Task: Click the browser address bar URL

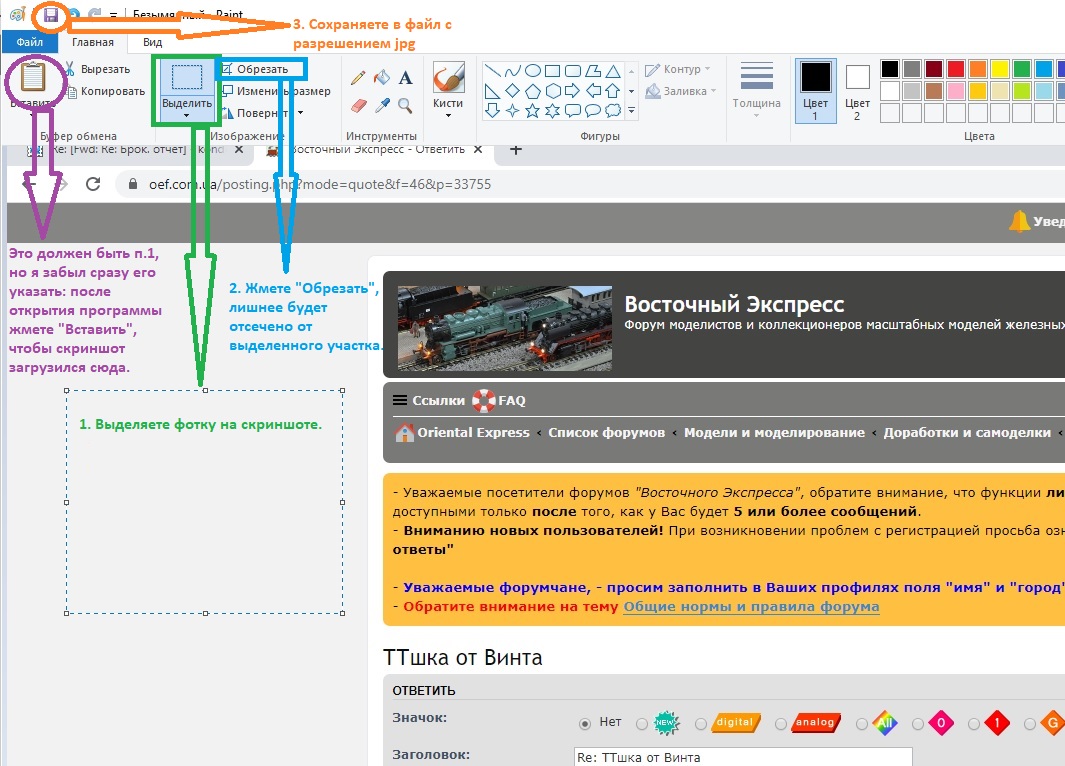Action: [320, 184]
